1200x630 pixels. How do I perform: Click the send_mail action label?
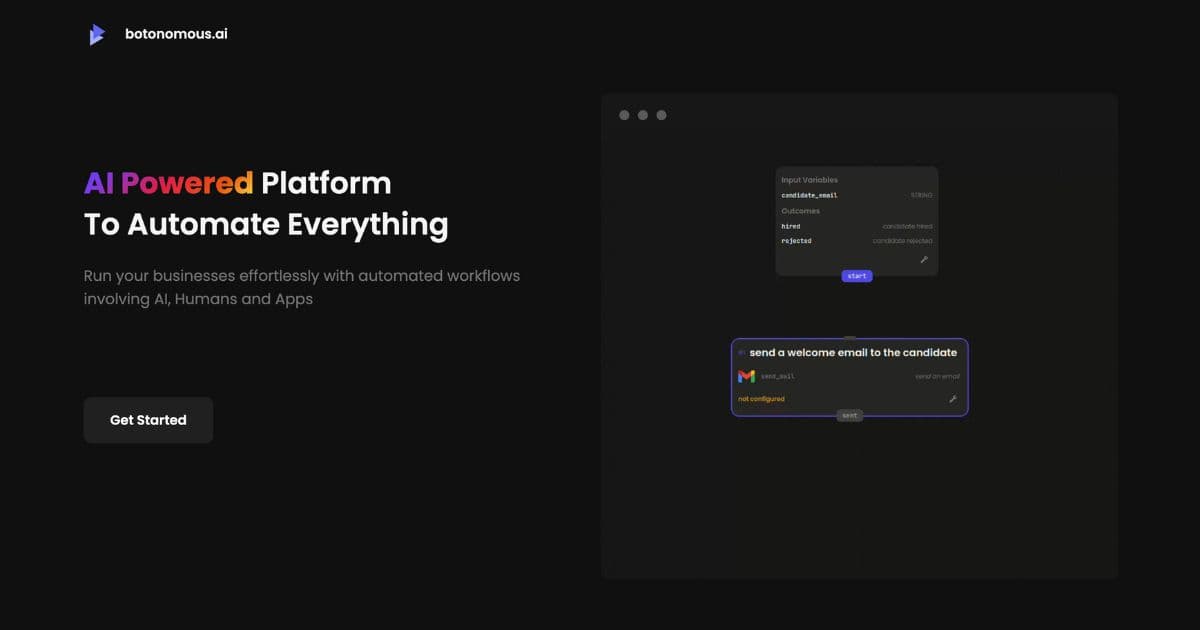777,377
